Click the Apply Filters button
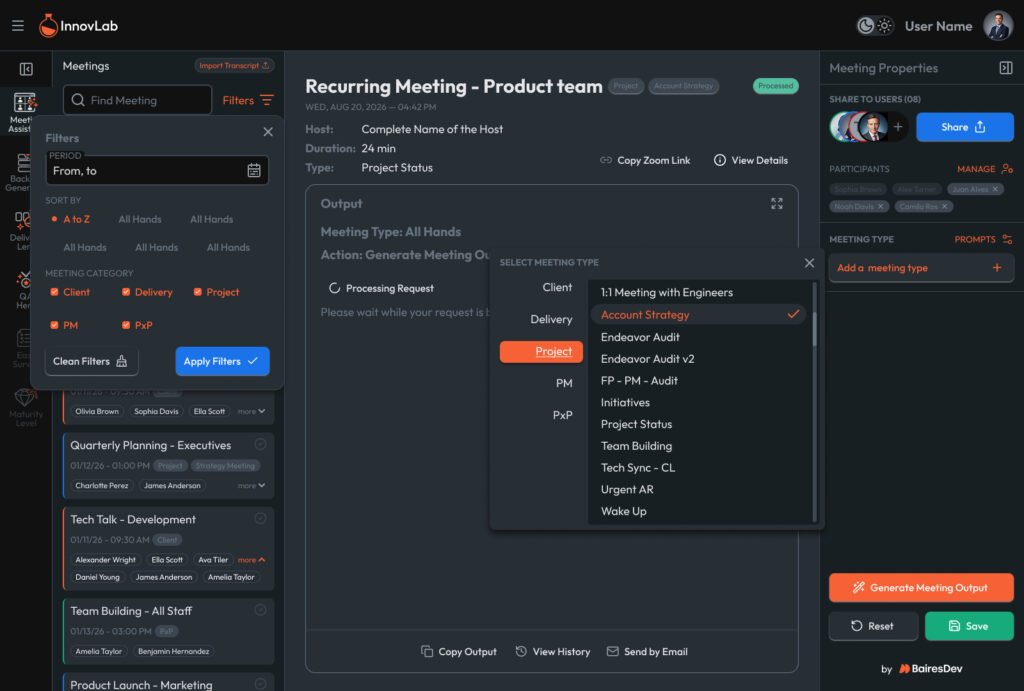 tap(222, 361)
